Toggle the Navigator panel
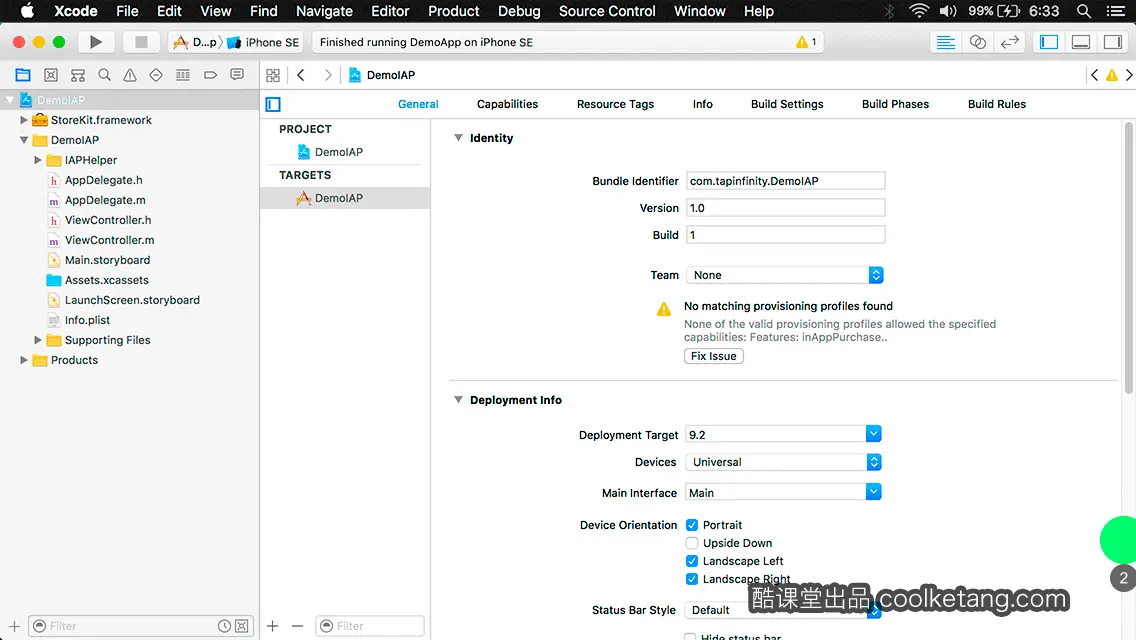1136x640 pixels. (x=1048, y=42)
